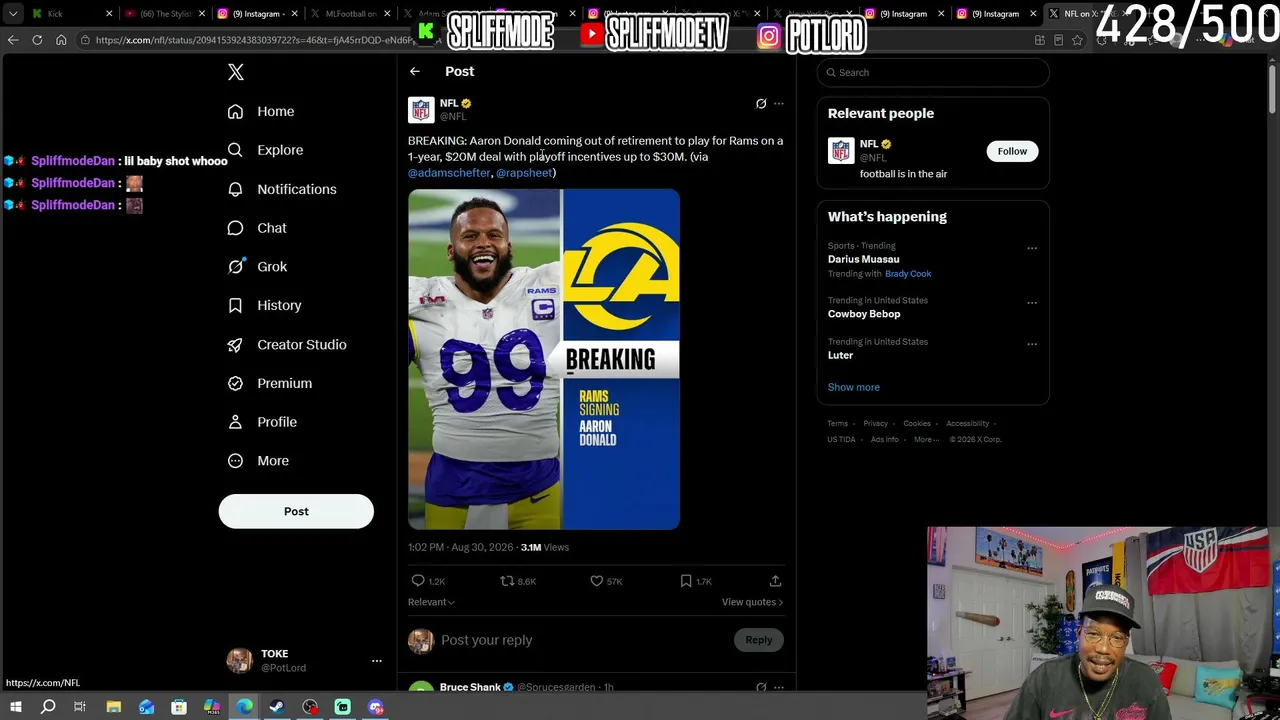Open Creator Studio
This screenshot has width=1280, height=720.
[x=287, y=344]
